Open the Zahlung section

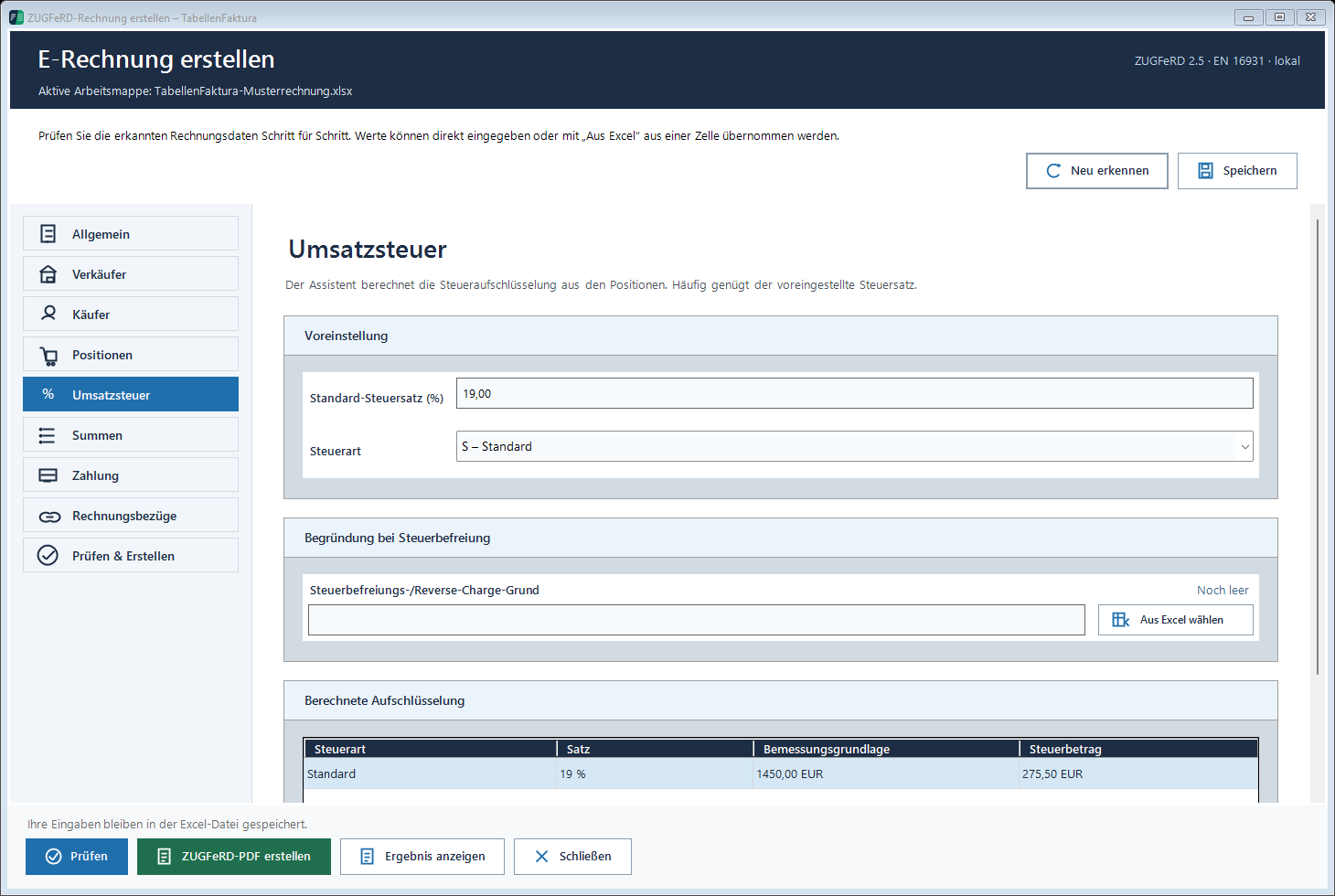point(131,475)
